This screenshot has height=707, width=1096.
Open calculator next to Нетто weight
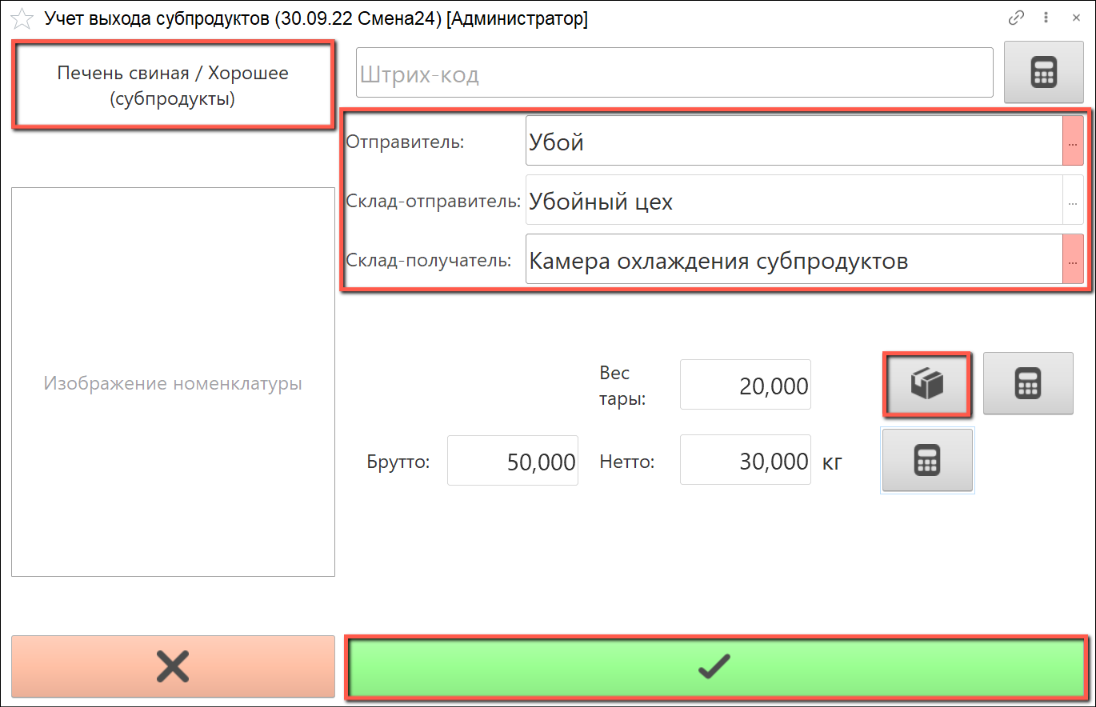pos(927,460)
